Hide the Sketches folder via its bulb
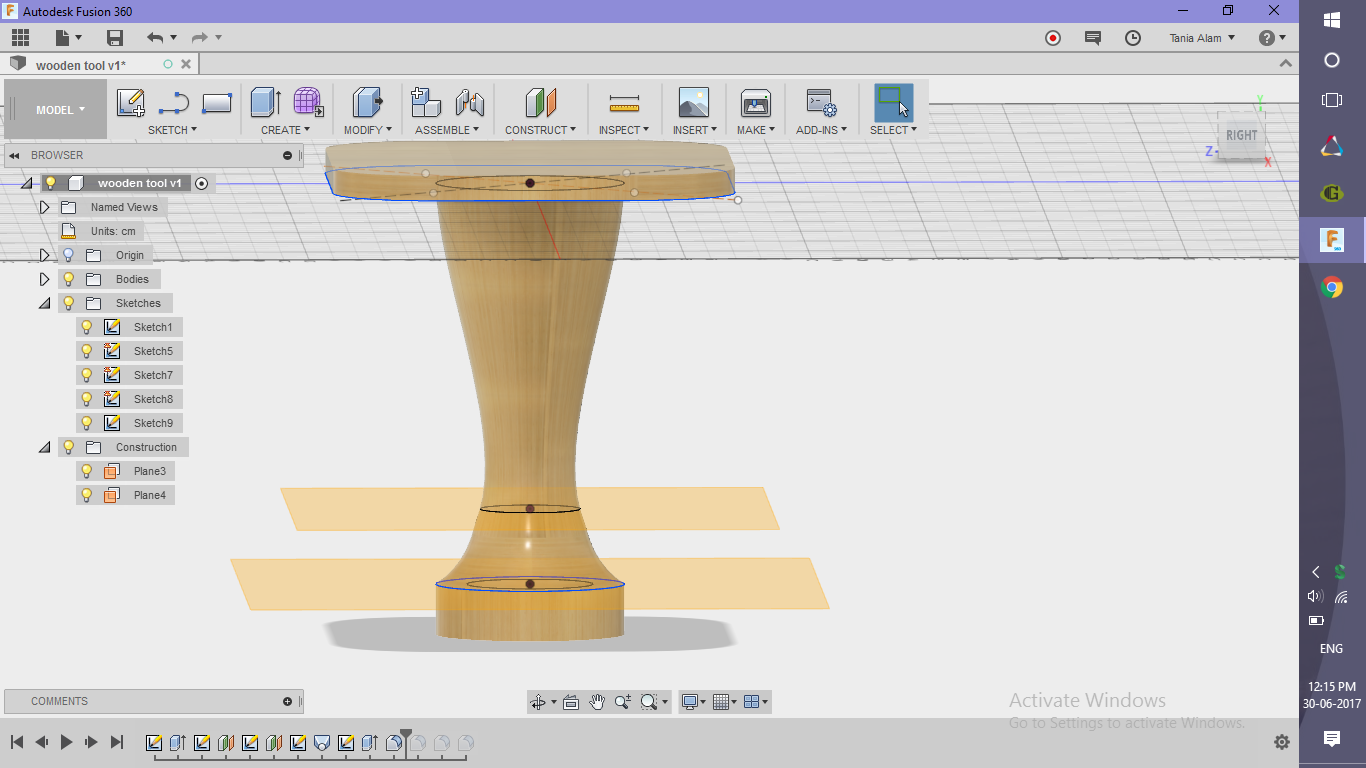Screen dimensions: 1366x768 pyautogui.click(x=69, y=303)
